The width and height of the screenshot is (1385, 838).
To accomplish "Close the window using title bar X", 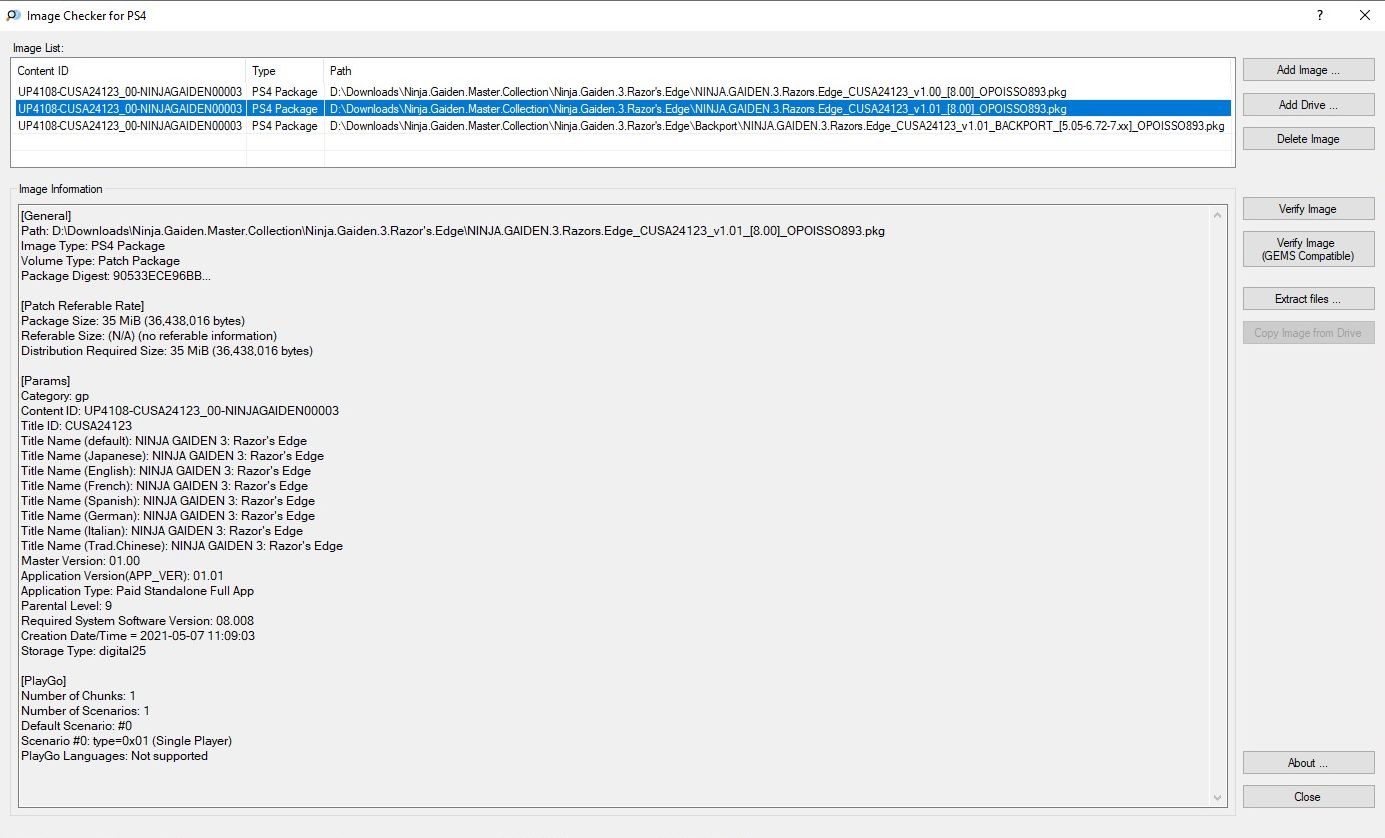I will point(1364,15).
